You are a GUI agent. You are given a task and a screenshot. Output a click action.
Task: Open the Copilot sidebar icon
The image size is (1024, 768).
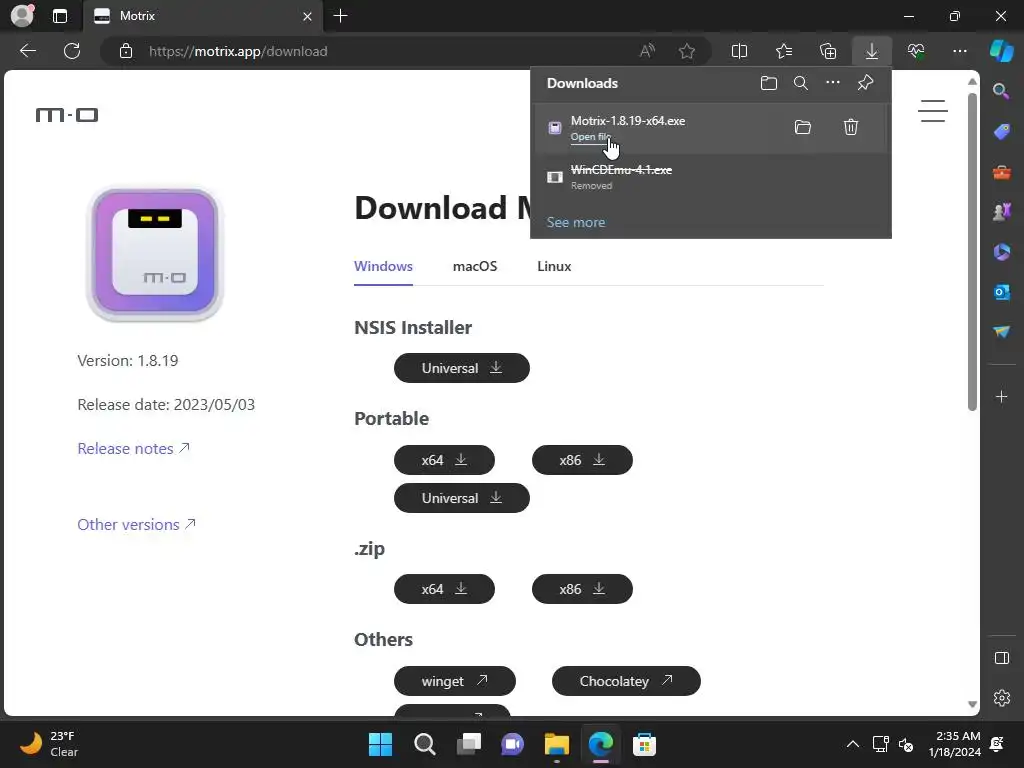click(x=1001, y=51)
